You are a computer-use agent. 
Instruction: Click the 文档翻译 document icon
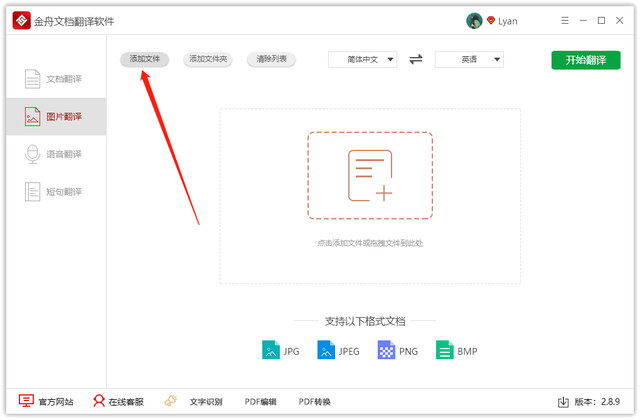tap(32, 79)
